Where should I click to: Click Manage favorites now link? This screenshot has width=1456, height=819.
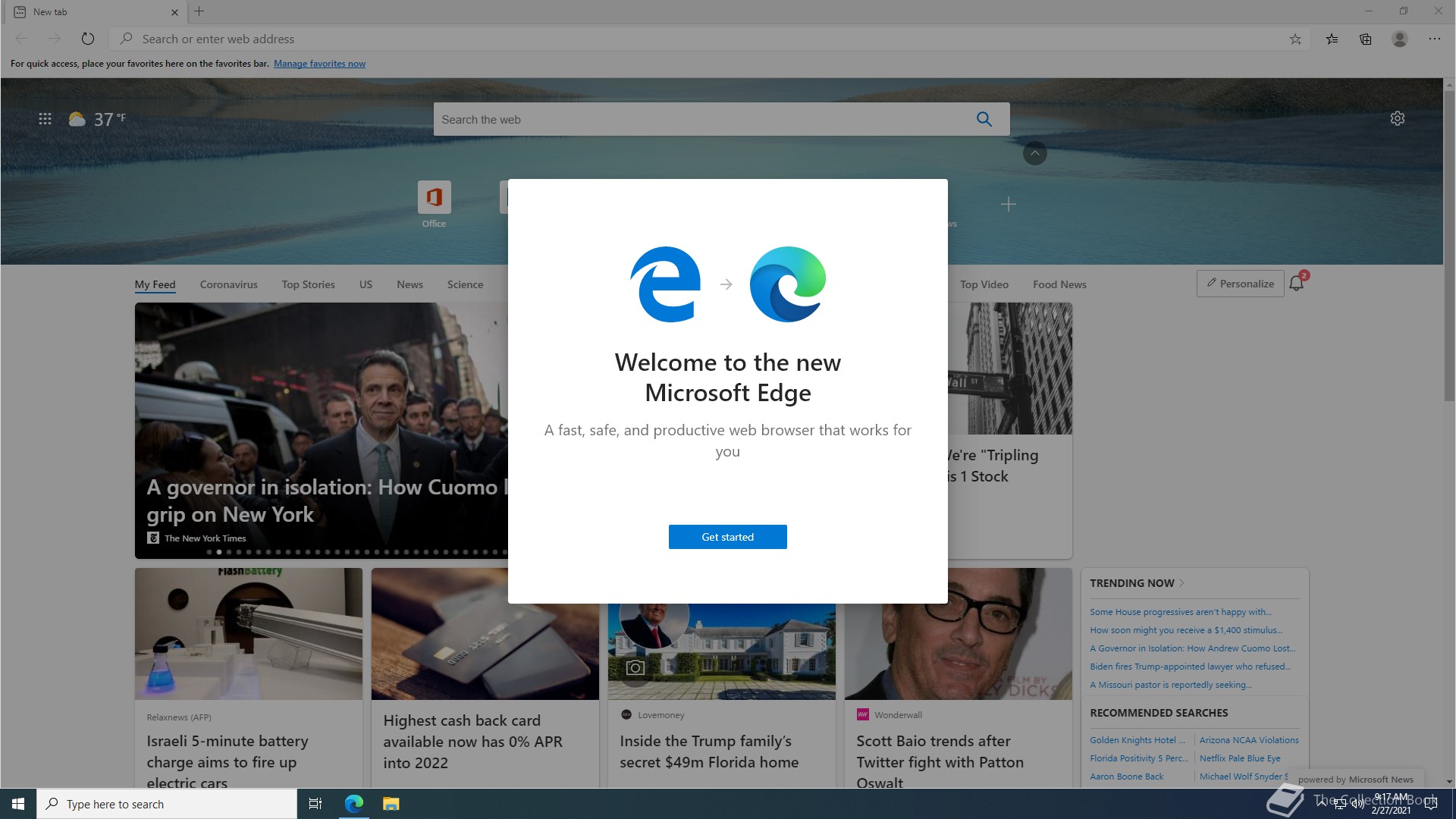pos(319,64)
